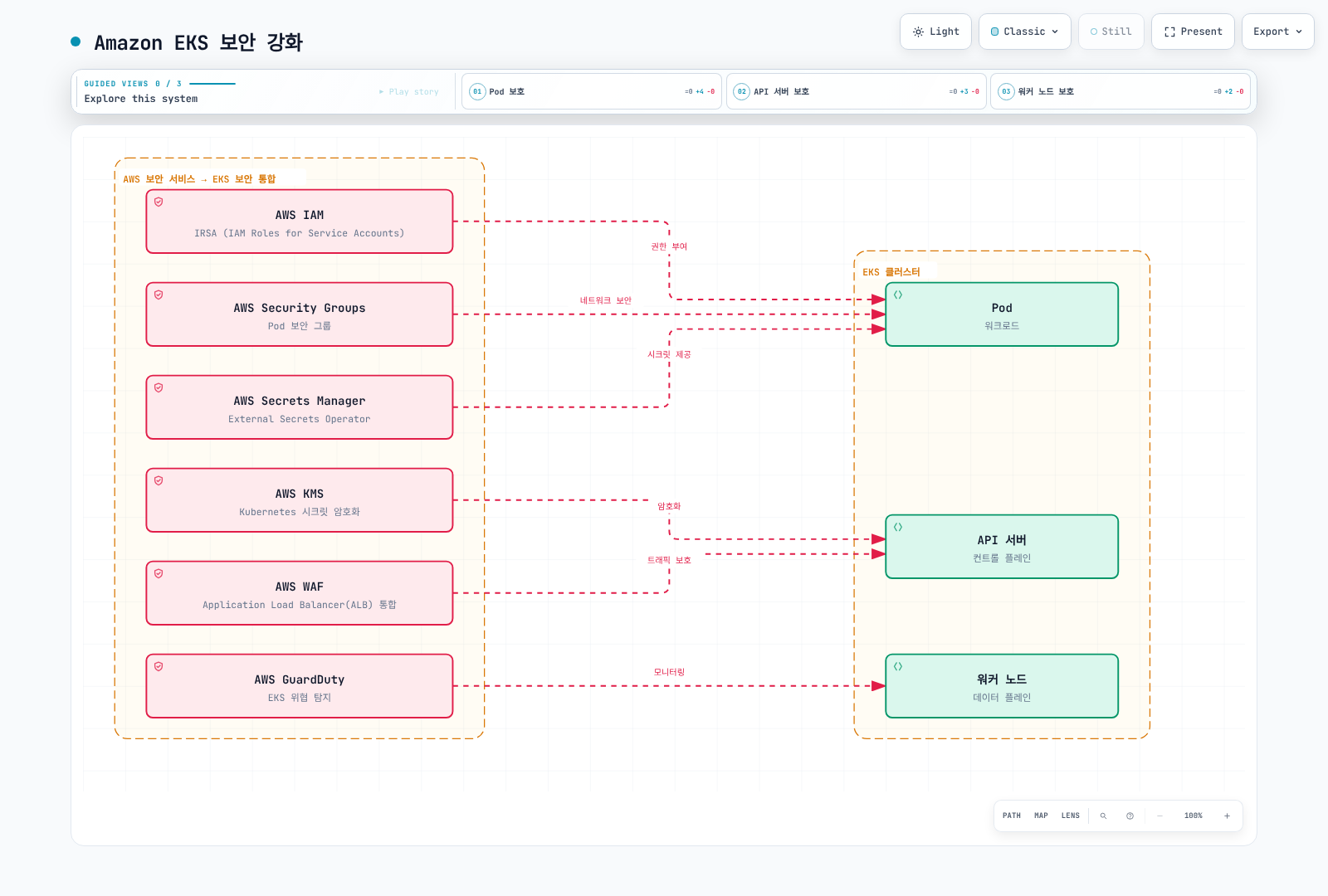Click the code icon on API 서버 node
Image resolution: width=1328 pixels, height=896 pixels.
coord(898,527)
